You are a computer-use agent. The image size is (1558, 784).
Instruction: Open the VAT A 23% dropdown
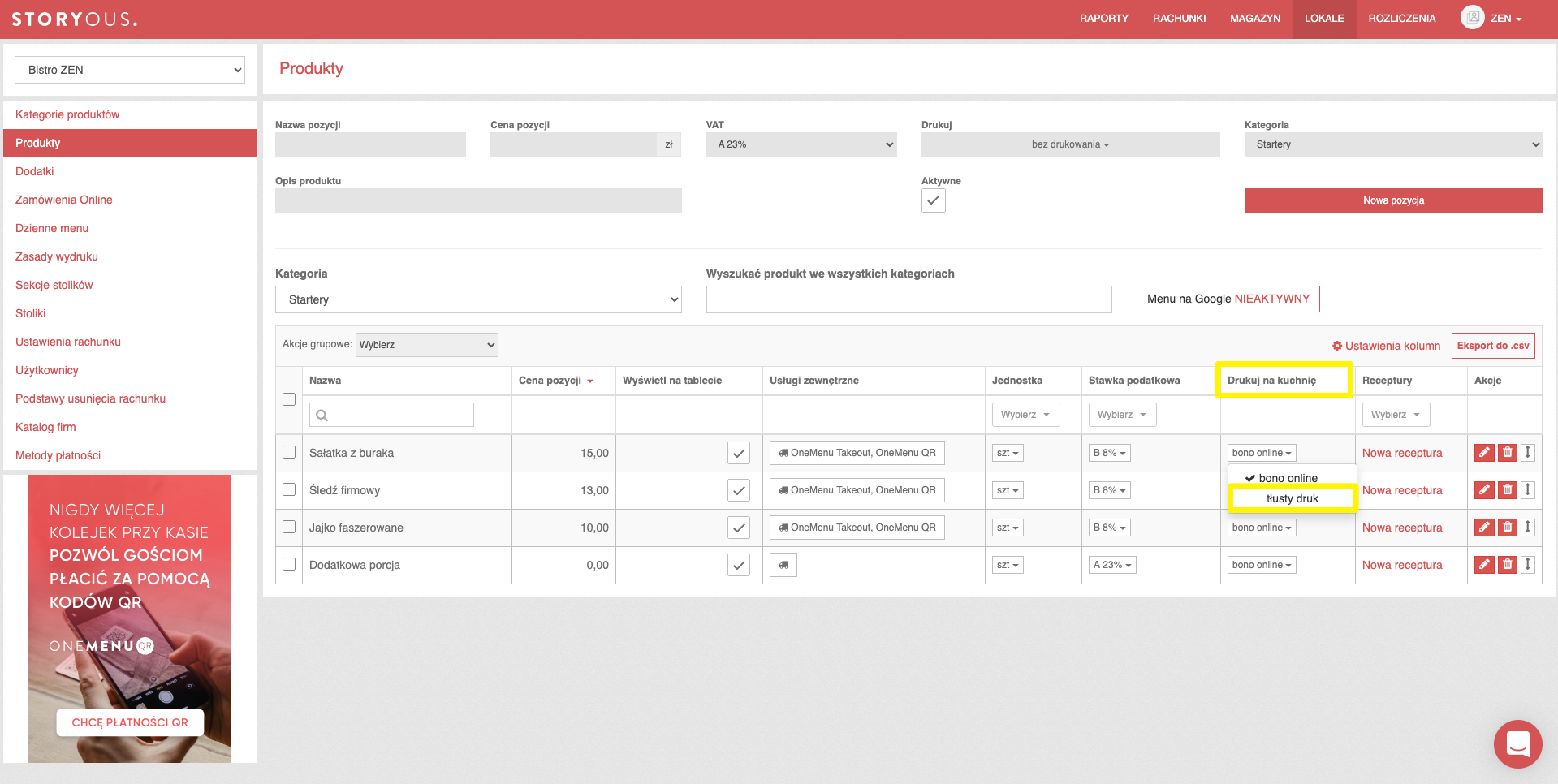click(x=801, y=144)
